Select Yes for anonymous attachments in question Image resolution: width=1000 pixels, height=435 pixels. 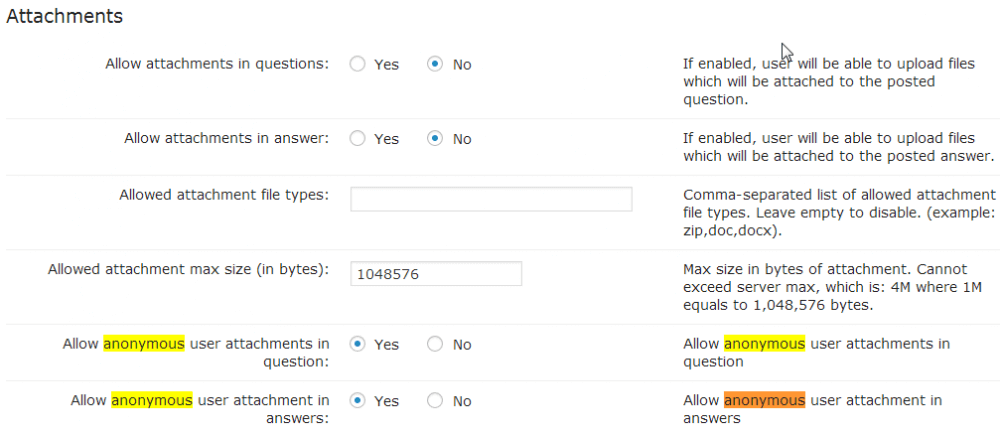[x=357, y=344]
